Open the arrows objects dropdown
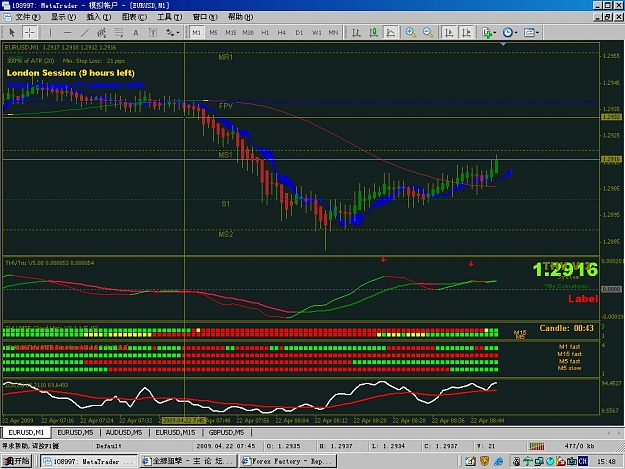The height and width of the screenshot is (469, 625). click(x=173, y=33)
